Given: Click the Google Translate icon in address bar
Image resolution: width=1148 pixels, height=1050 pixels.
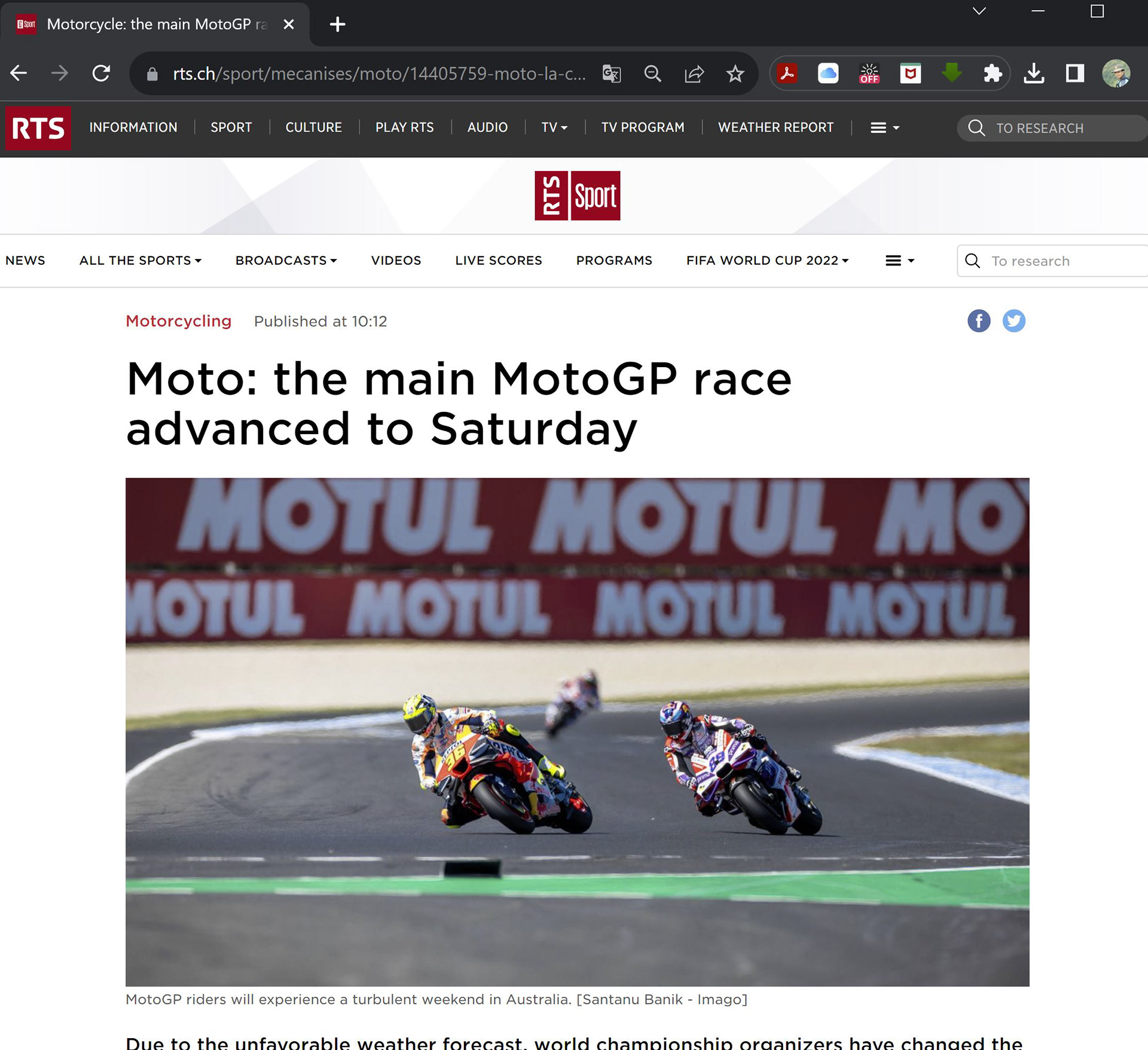Looking at the screenshot, I should 611,74.
